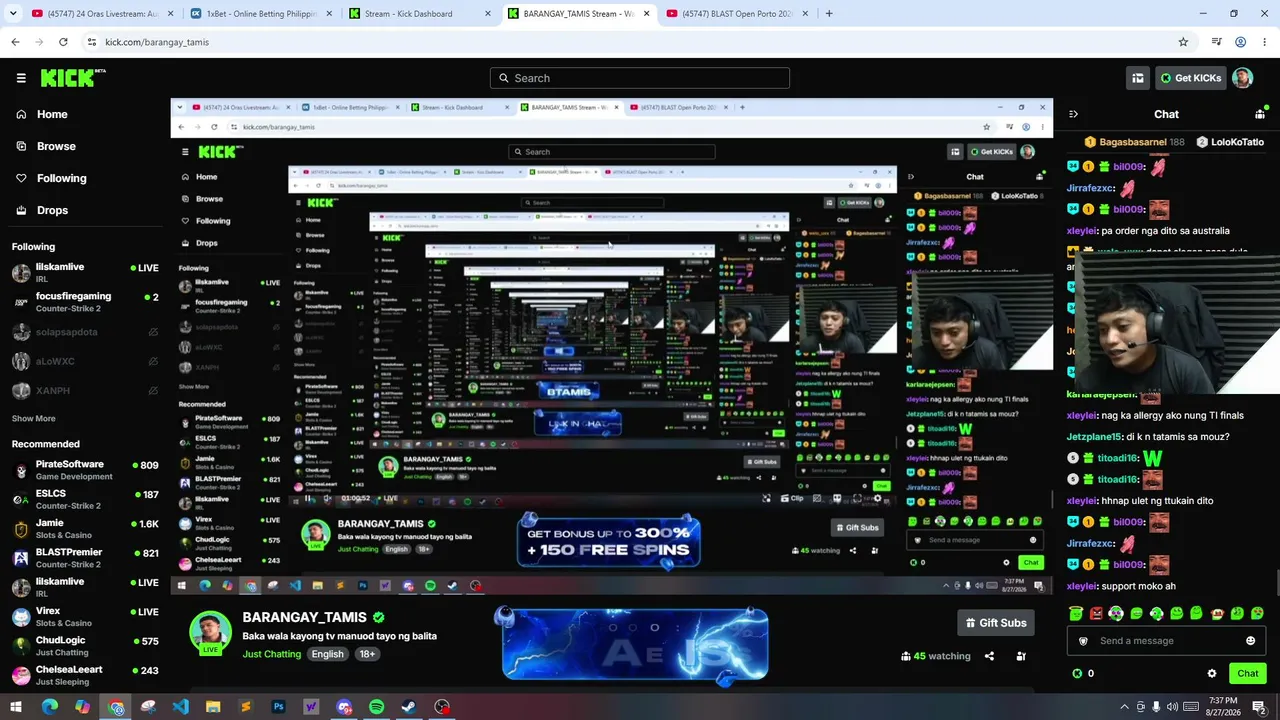Open the emoji picker in message box
This screenshot has height=720, width=1280.
pos(1250,641)
